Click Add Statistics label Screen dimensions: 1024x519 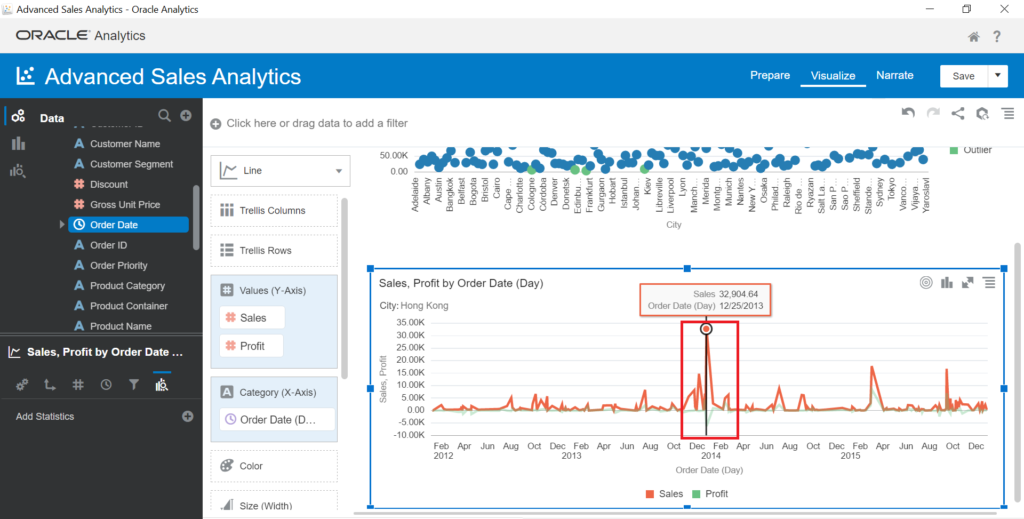coord(45,417)
